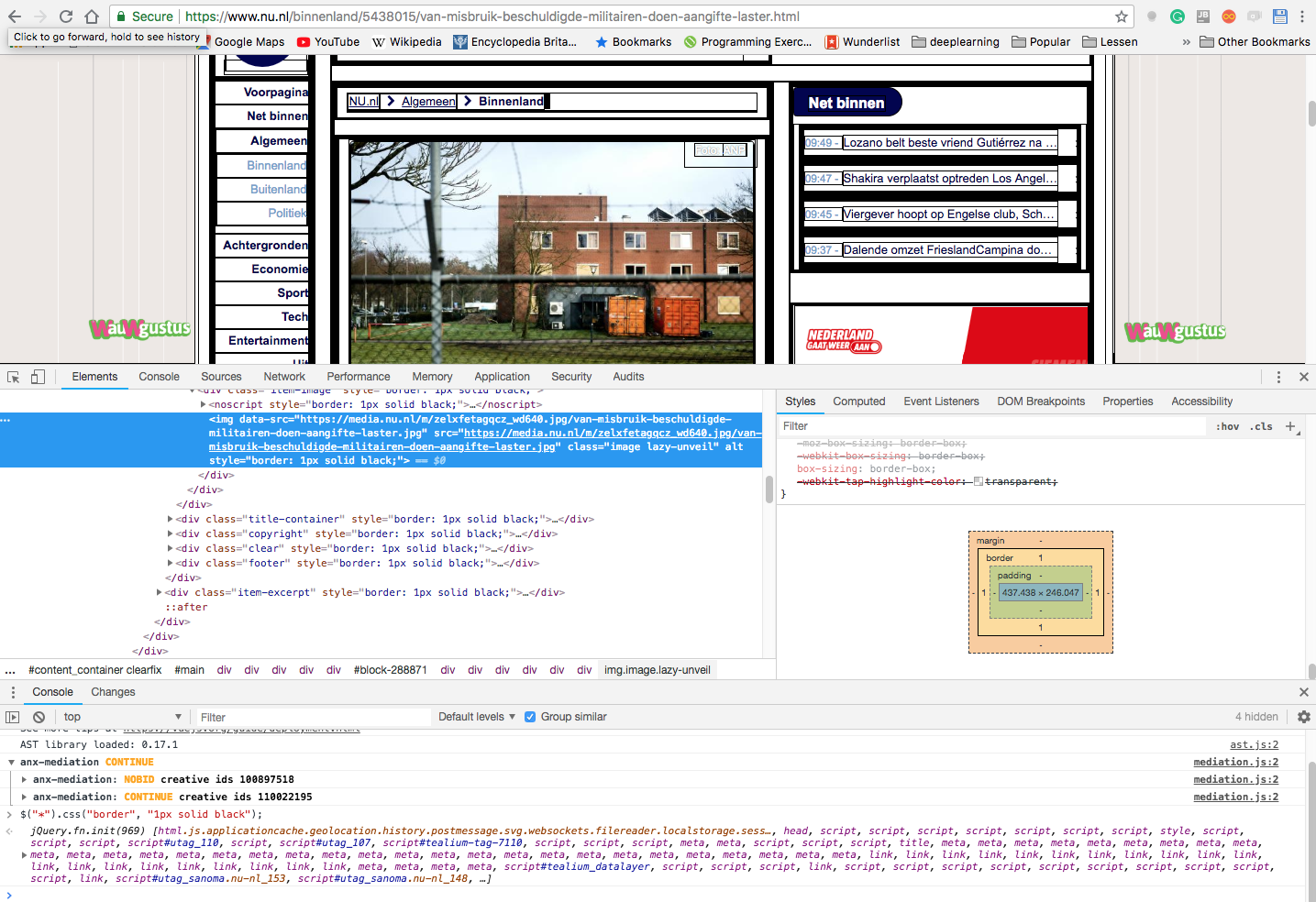Switch drawer to the Changes tab
This screenshot has width=1316, height=902.
click(x=113, y=692)
